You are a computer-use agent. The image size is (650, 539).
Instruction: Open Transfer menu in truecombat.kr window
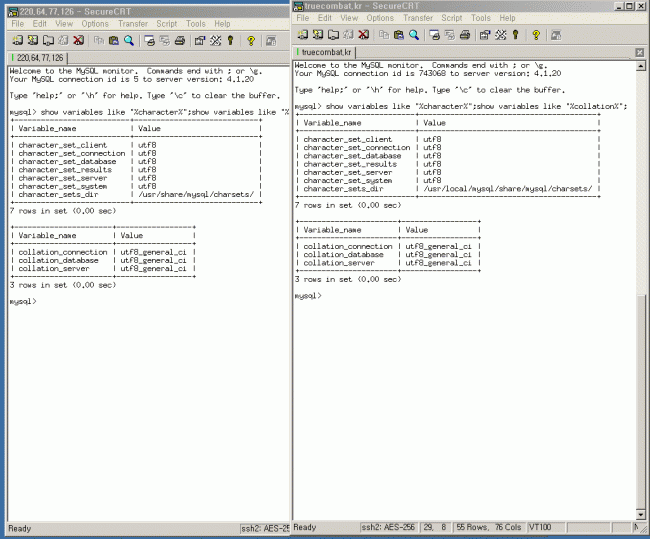click(x=418, y=18)
